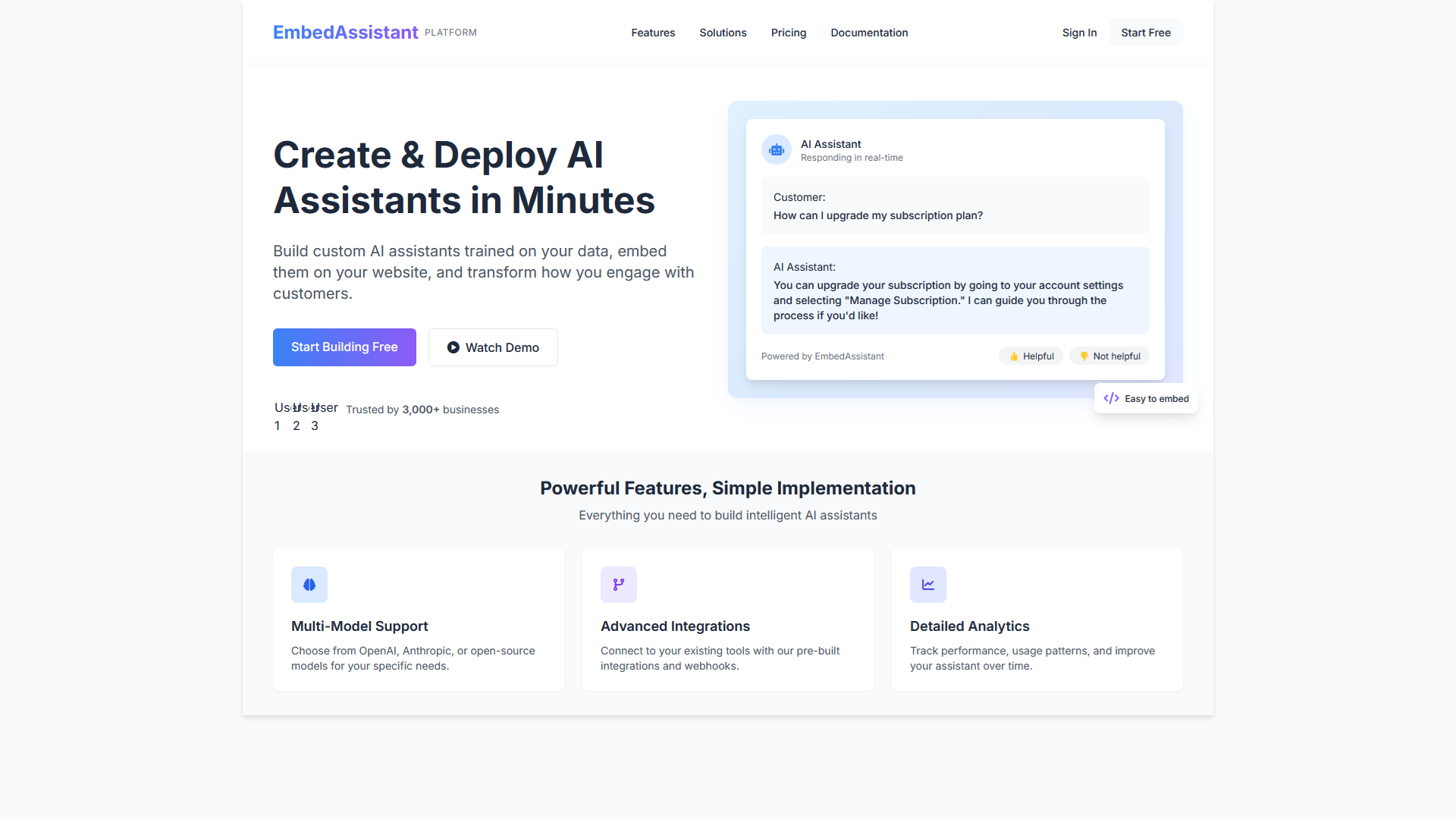Open the Solutions nav item

click(x=723, y=33)
